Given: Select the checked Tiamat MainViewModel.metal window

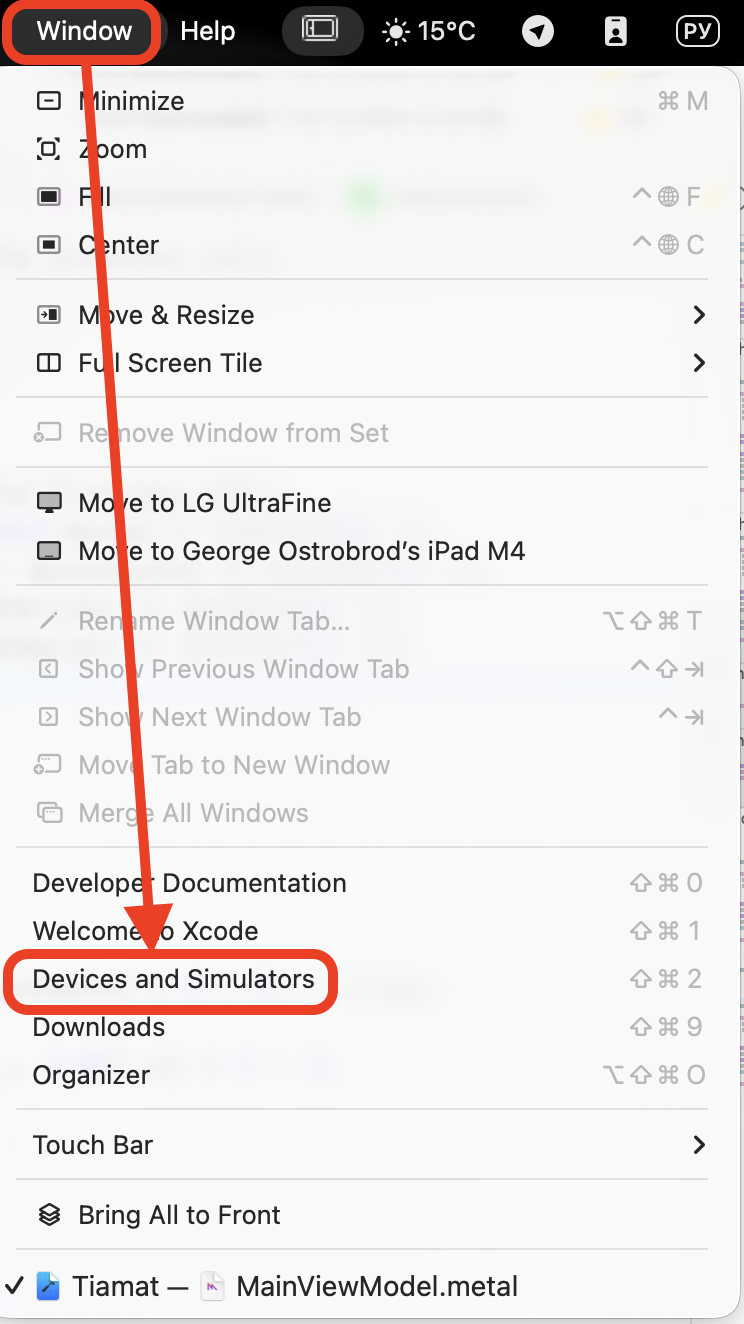Looking at the screenshot, I should coord(276,1286).
